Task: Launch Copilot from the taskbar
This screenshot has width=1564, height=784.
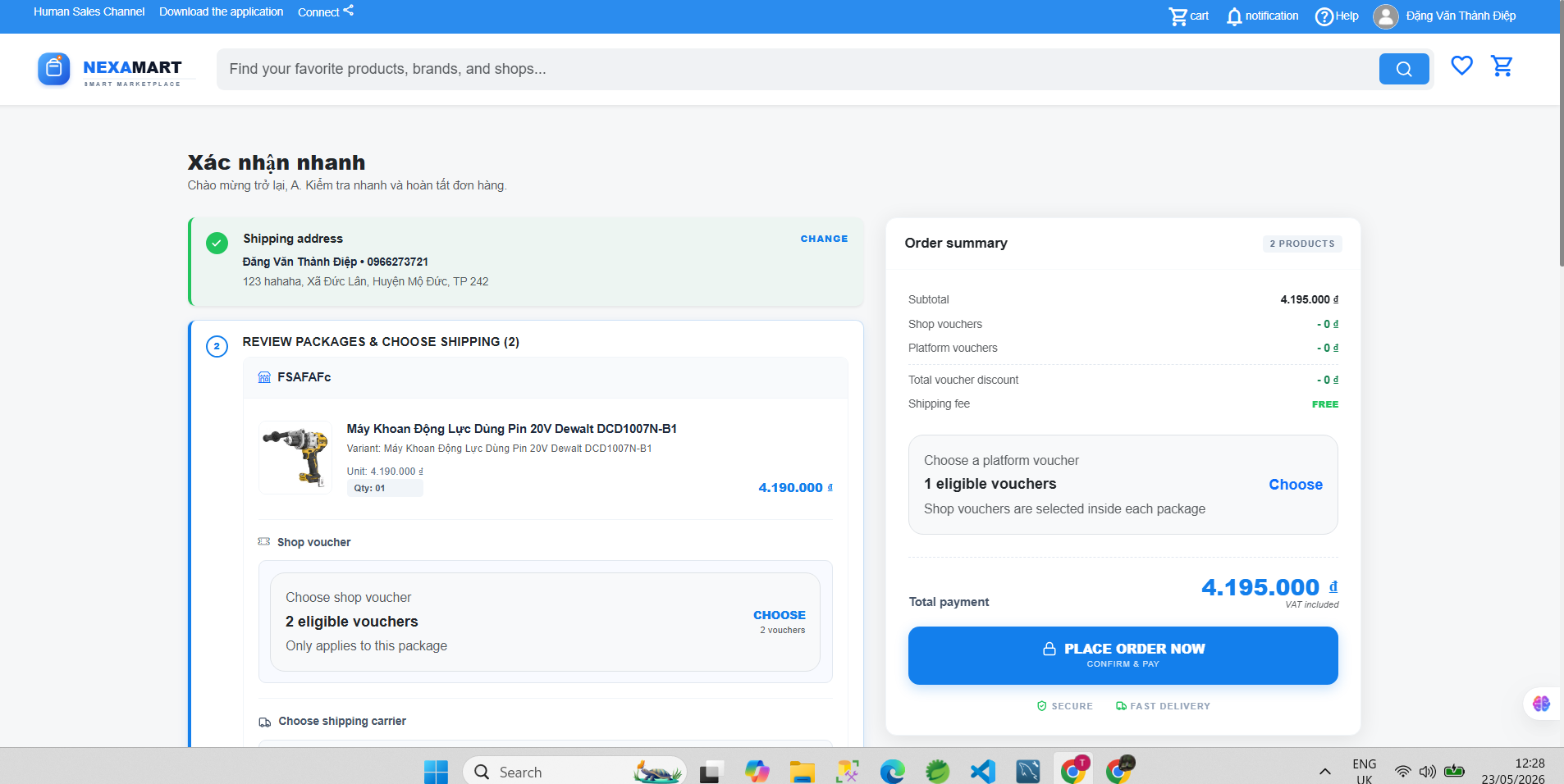Action: tap(757, 772)
